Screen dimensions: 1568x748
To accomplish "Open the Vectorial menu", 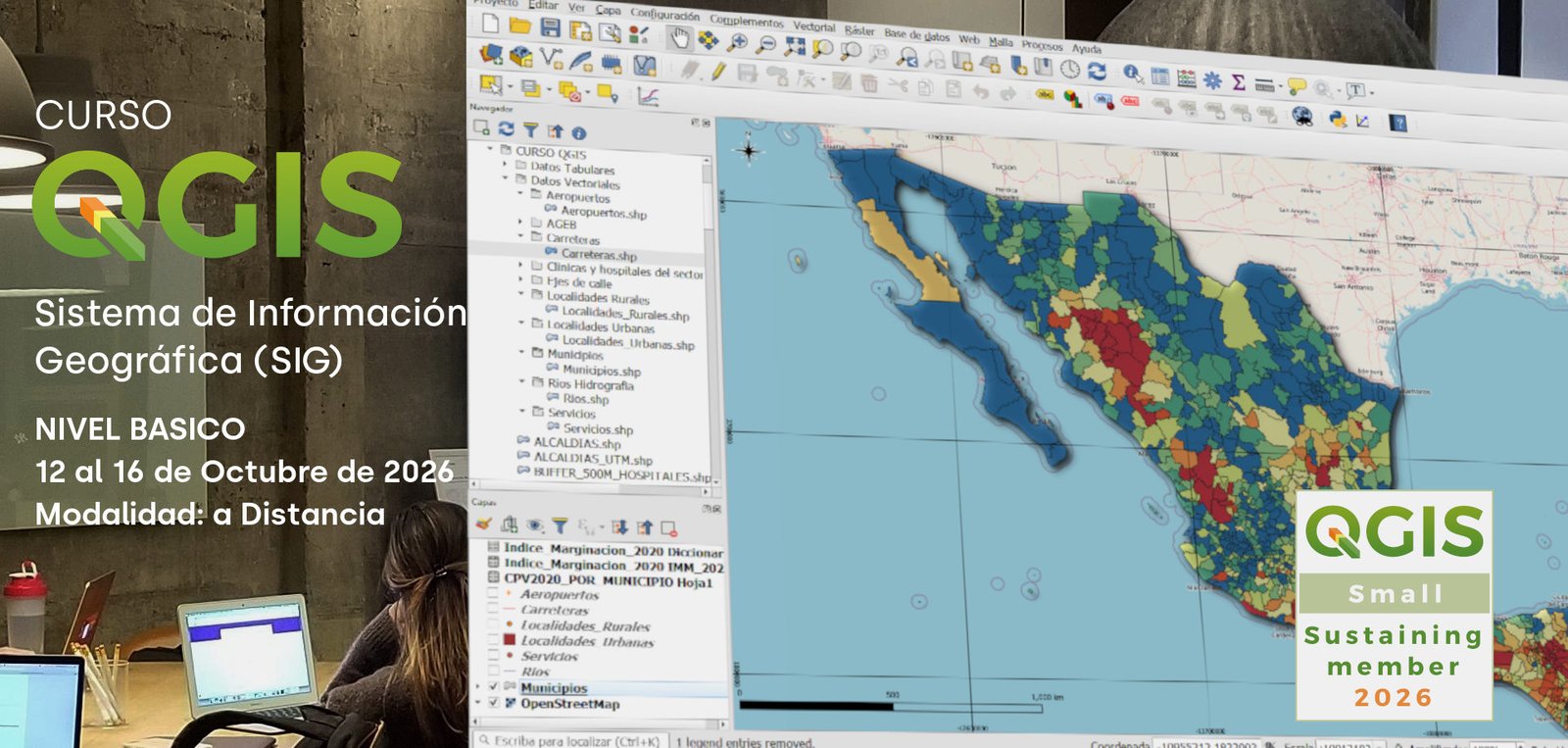I will coord(813,26).
